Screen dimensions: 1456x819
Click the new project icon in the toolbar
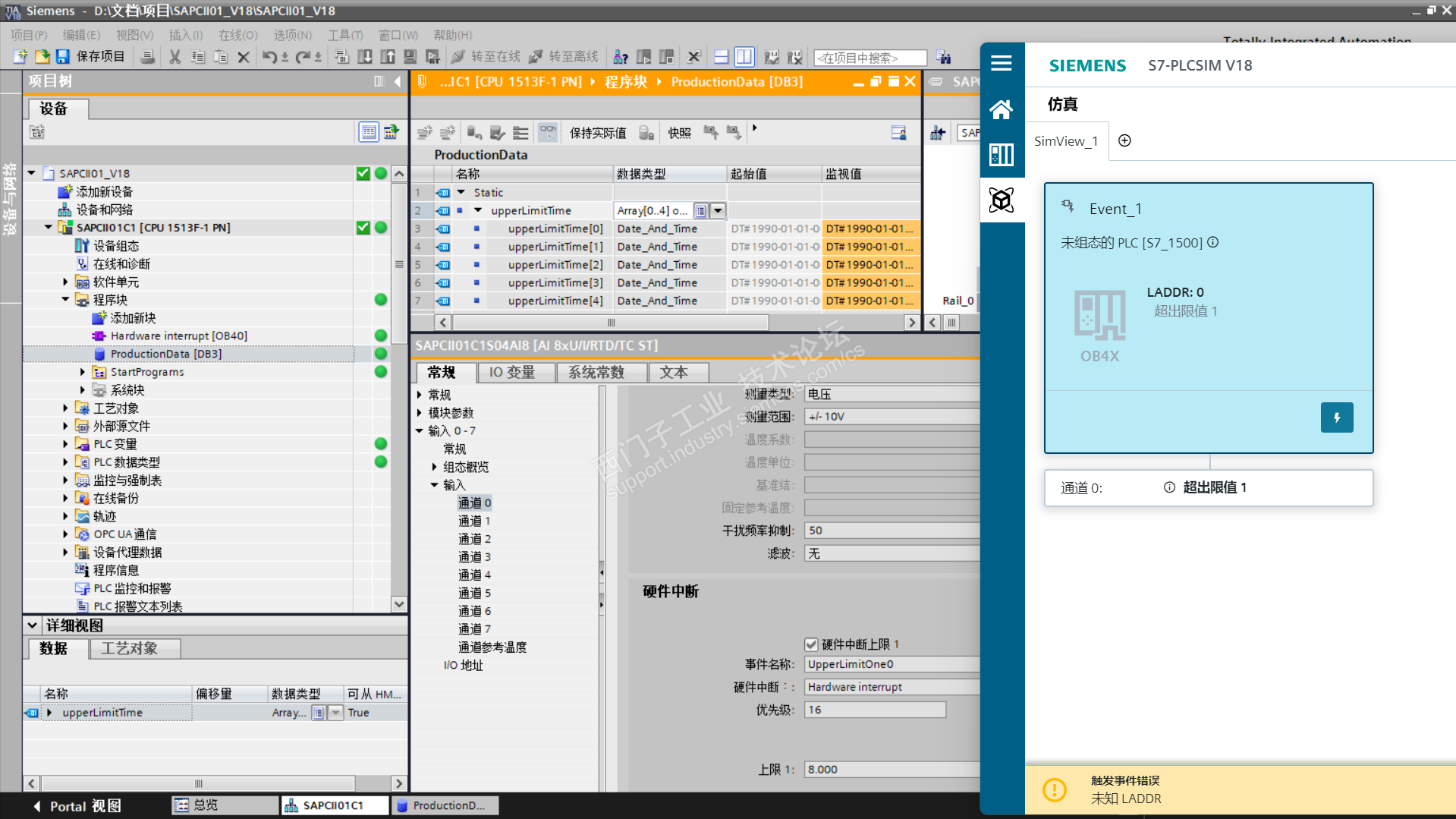click(x=20, y=57)
